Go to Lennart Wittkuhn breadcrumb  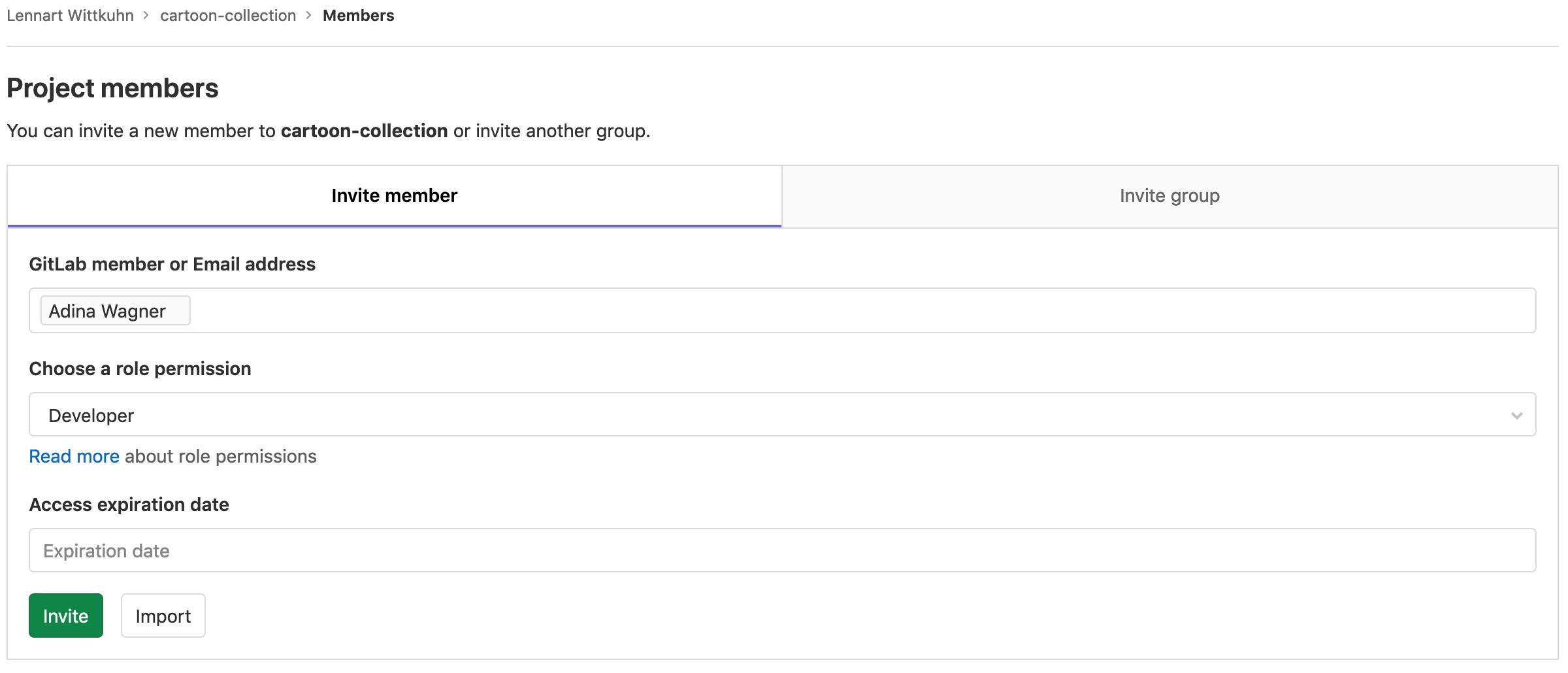pos(70,16)
